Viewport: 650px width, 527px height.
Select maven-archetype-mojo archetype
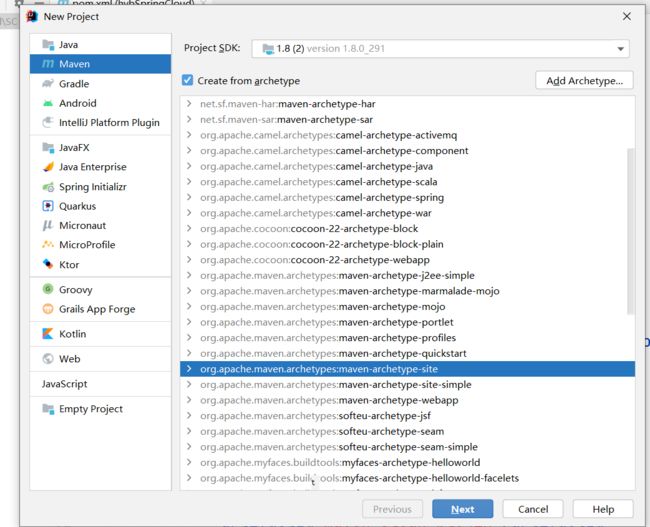click(x=407, y=306)
